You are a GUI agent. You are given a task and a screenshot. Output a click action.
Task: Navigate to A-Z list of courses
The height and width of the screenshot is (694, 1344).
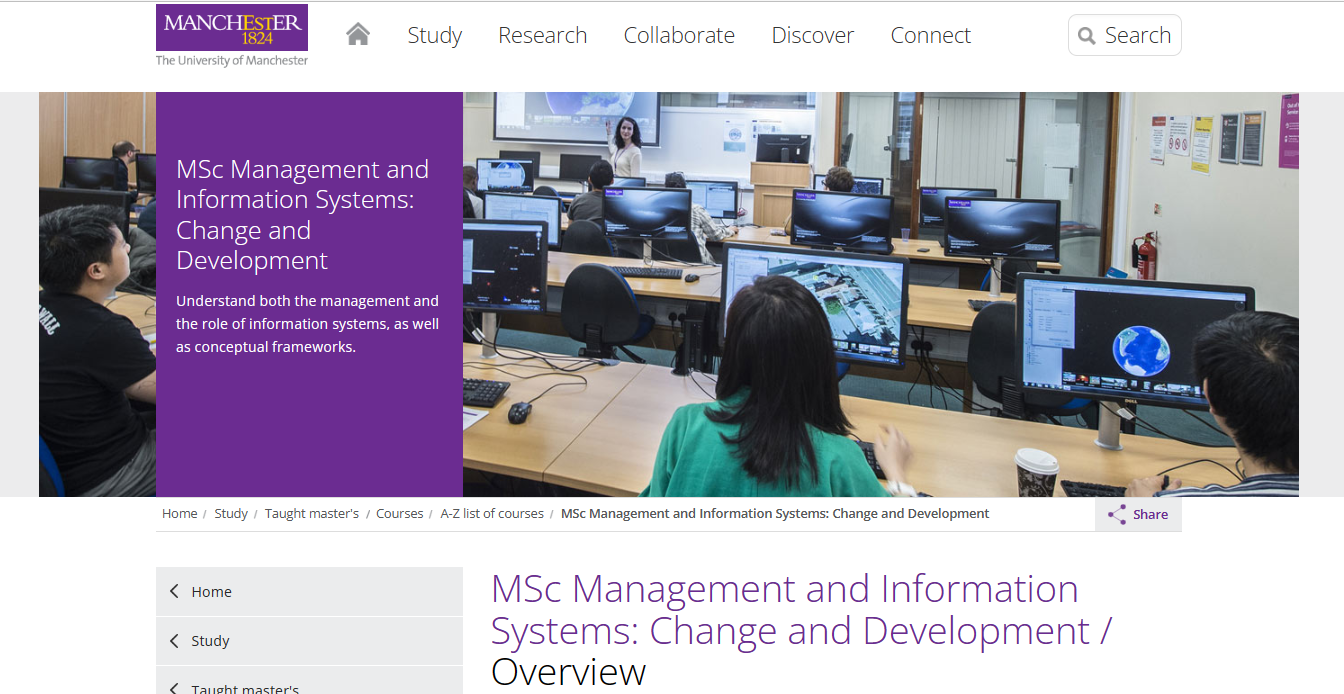[x=492, y=514]
